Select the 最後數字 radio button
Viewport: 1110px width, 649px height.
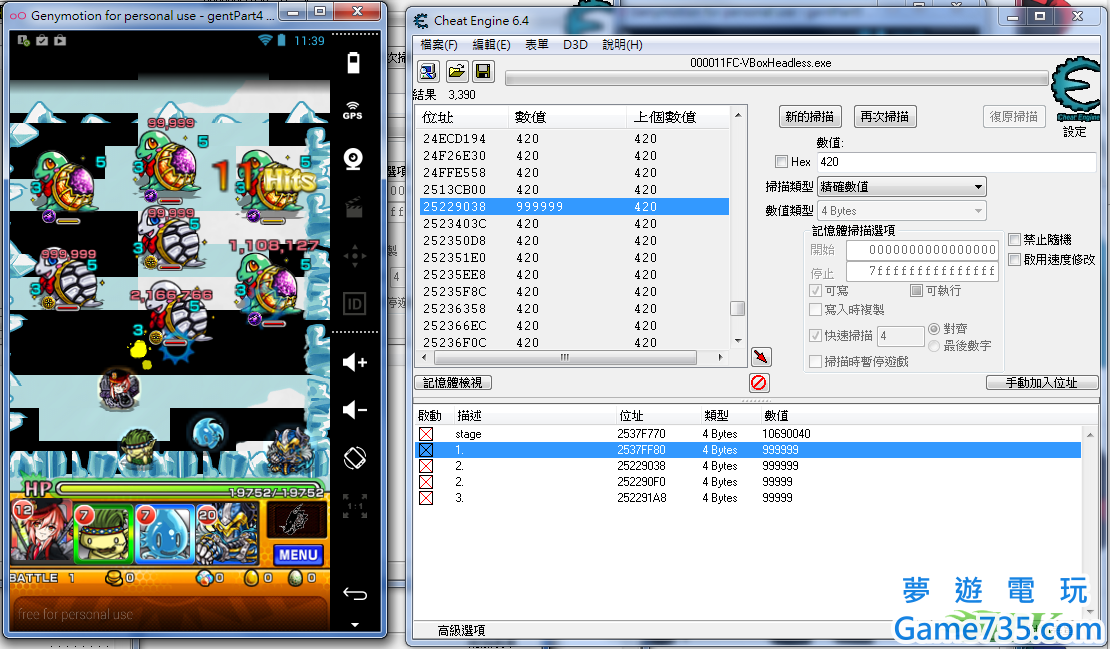935,346
